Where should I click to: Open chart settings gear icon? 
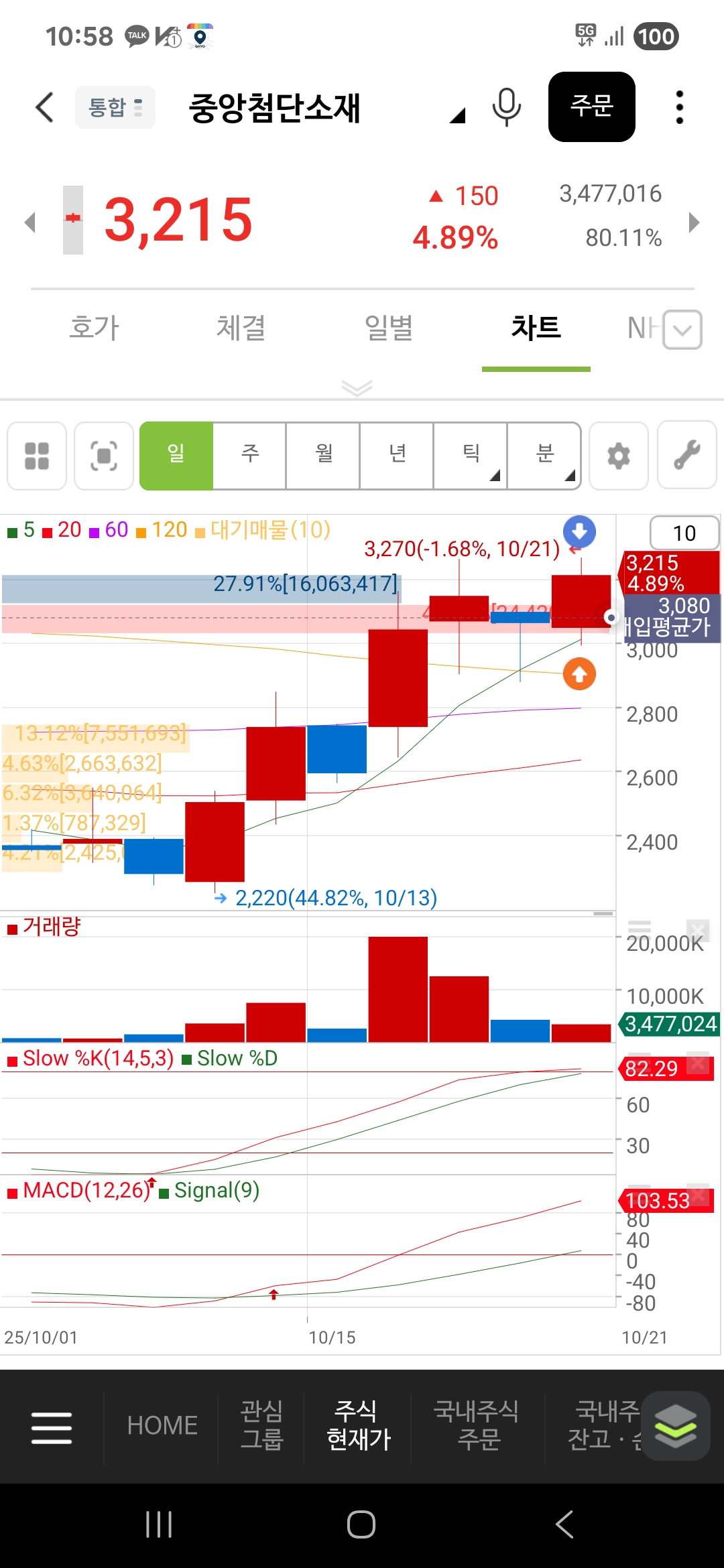click(618, 456)
